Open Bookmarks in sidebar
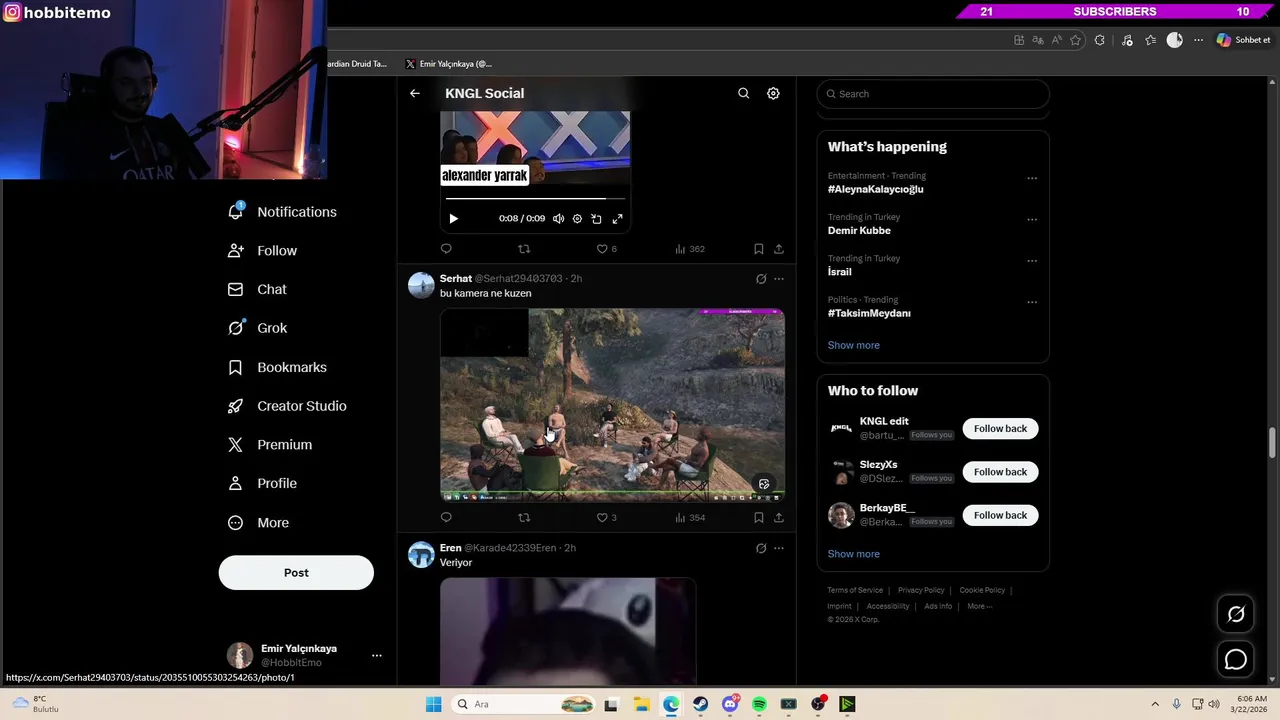This screenshot has width=1280, height=720. pyautogui.click(x=278, y=367)
